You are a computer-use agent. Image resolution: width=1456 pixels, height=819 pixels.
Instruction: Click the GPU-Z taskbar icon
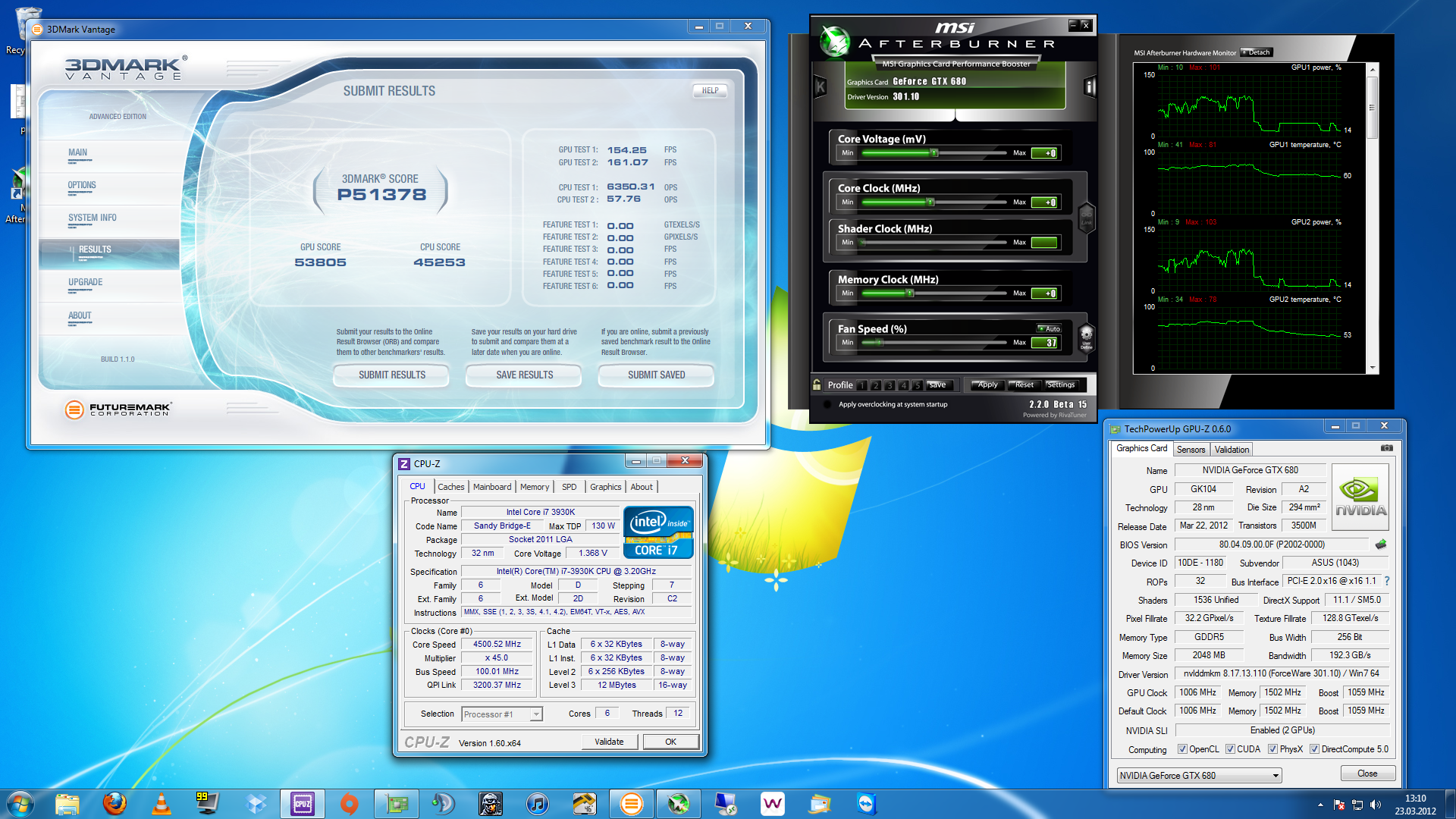397,804
